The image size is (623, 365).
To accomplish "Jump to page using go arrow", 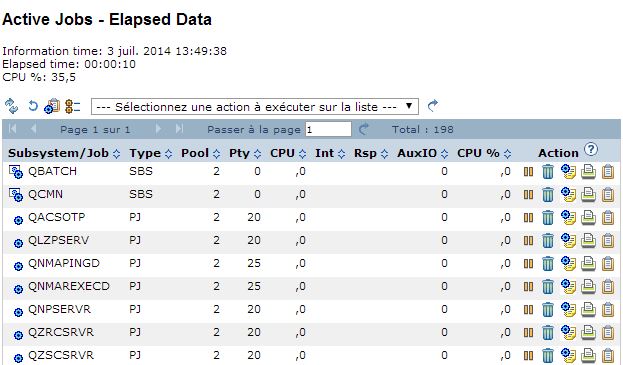I will 364,129.
